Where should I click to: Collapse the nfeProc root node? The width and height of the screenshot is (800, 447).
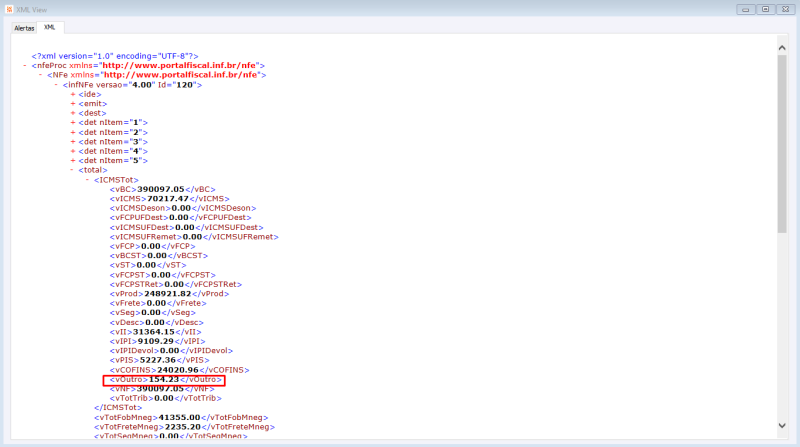coord(25,65)
